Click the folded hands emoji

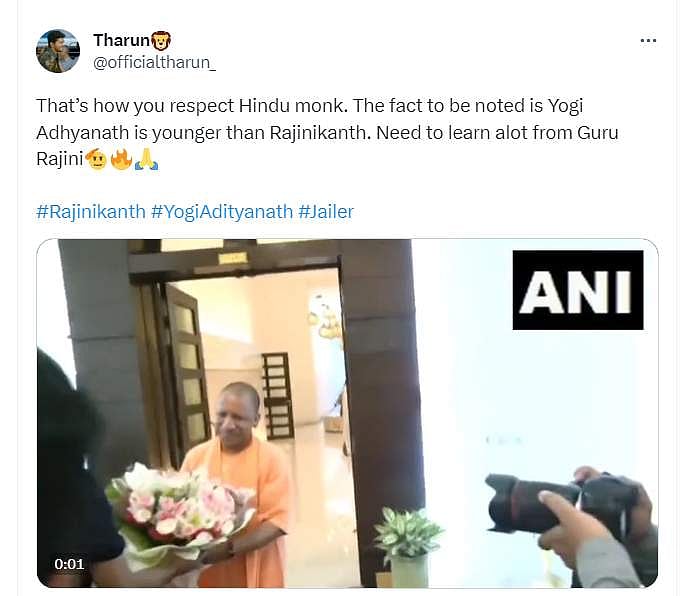pyautogui.click(x=146, y=159)
